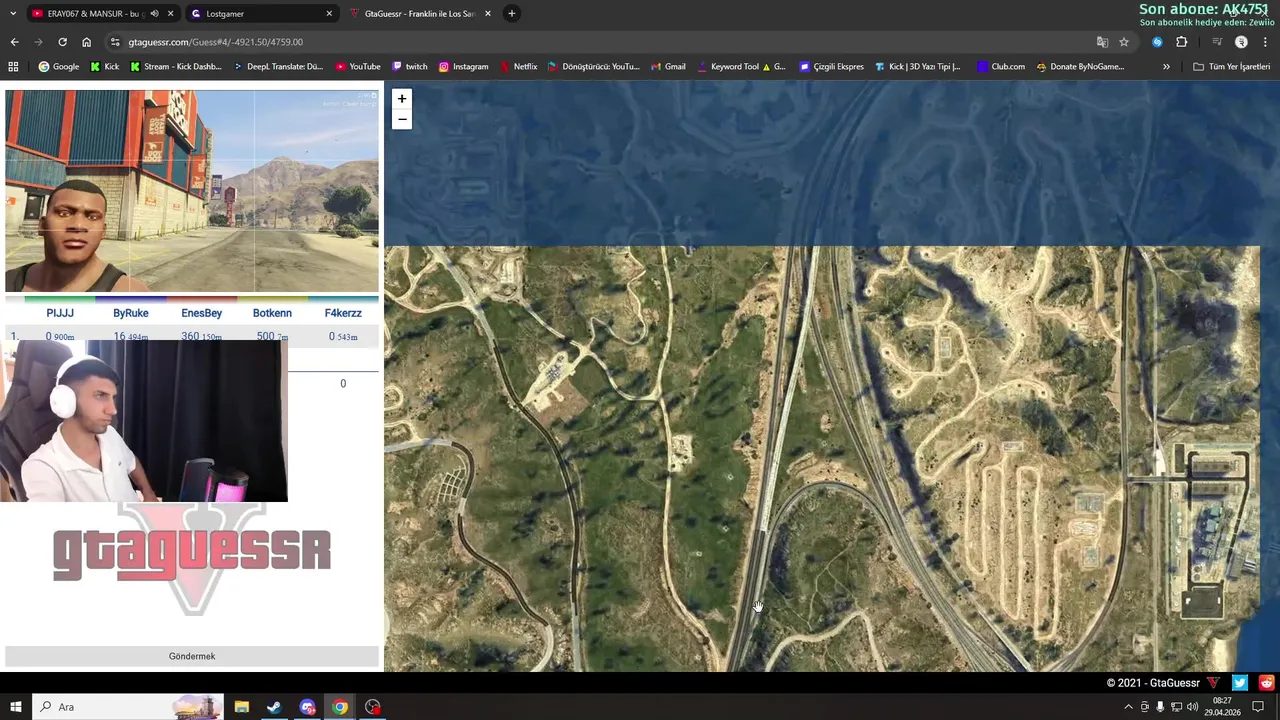
Task: Expand system tray hidden icons chevron
Action: tap(1129, 707)
